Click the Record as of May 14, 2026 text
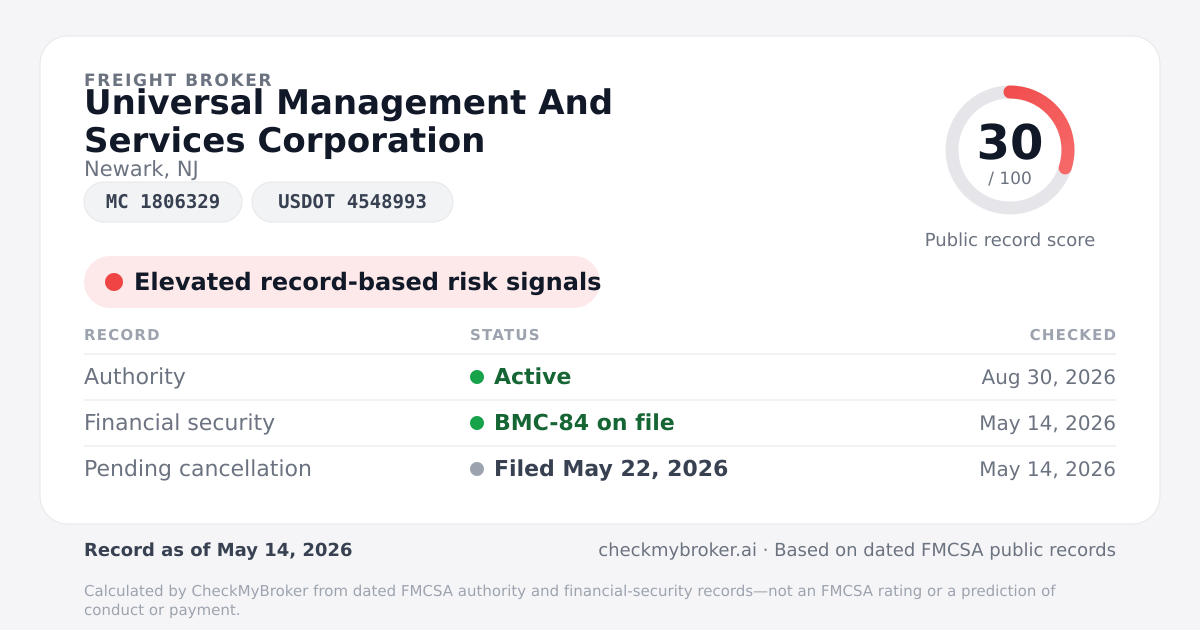The image size is (1200, 630). click(x=218, y=550)
